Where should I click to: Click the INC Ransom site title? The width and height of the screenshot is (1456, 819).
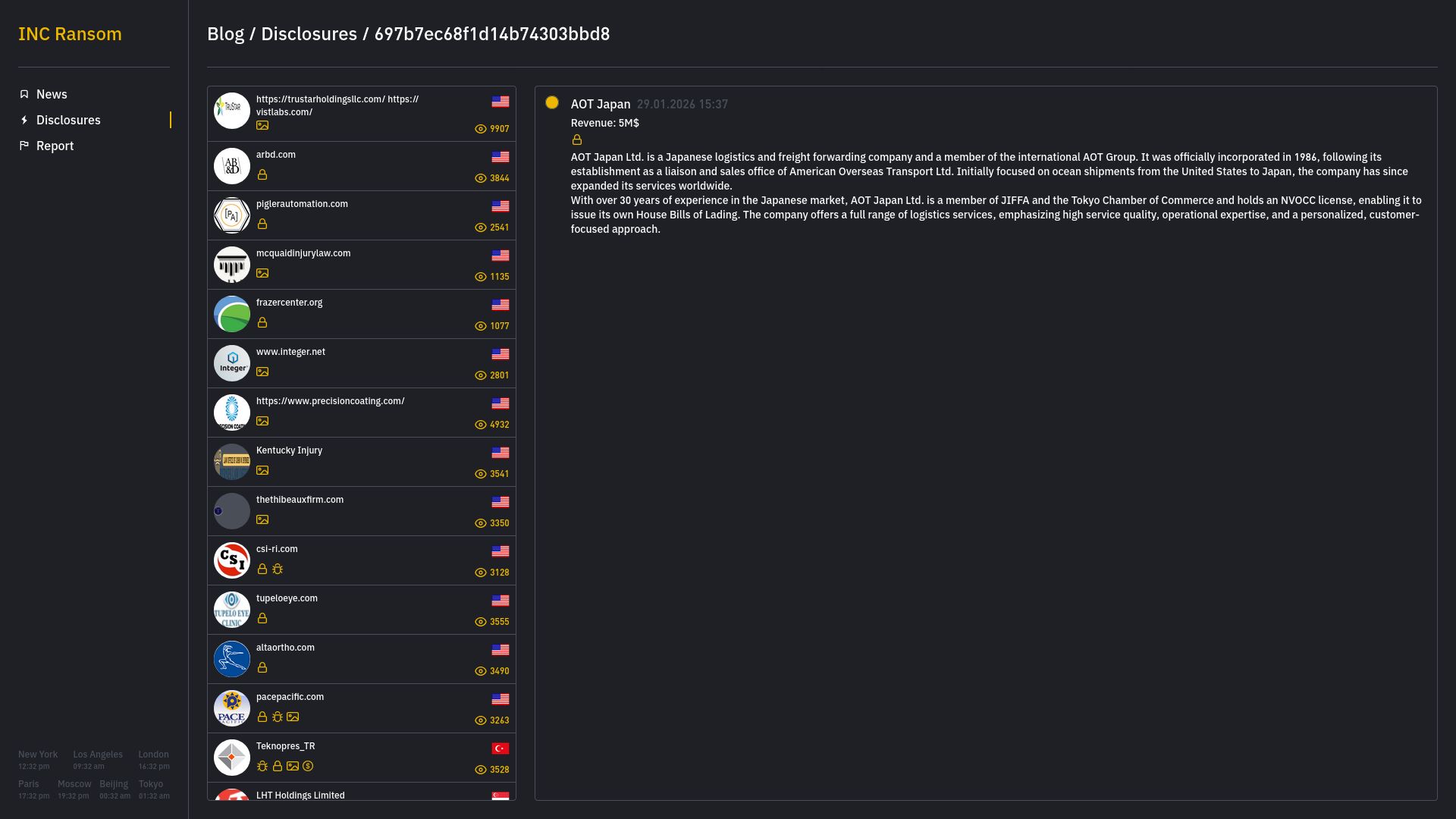point(70,34)
